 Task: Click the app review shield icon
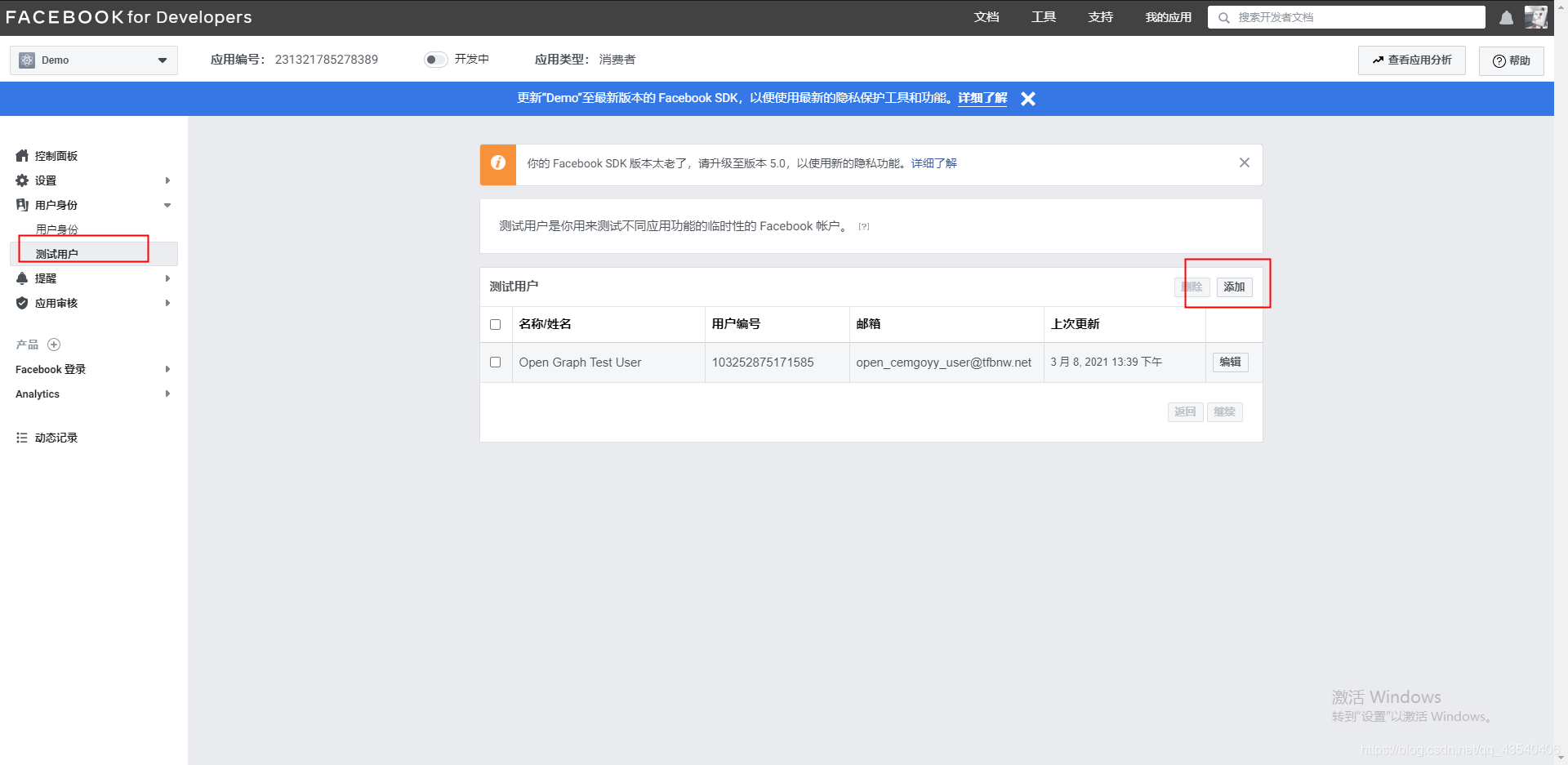click(x=22, y=303)
